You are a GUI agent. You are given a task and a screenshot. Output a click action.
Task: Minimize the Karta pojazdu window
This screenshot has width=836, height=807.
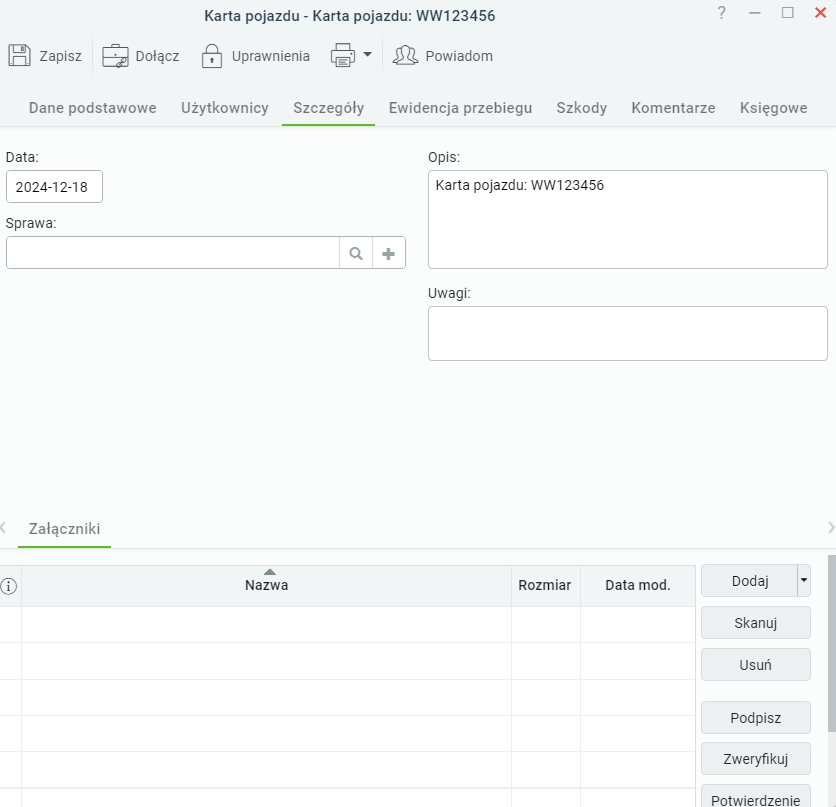pyautogui.click(x=754, y=13)
